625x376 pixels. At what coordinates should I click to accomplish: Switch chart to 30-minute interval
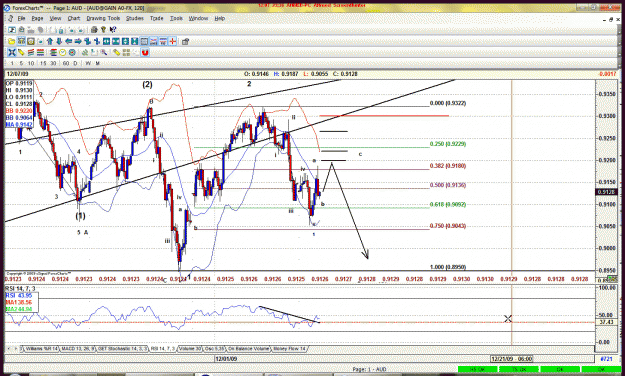[x=53, y=63]
